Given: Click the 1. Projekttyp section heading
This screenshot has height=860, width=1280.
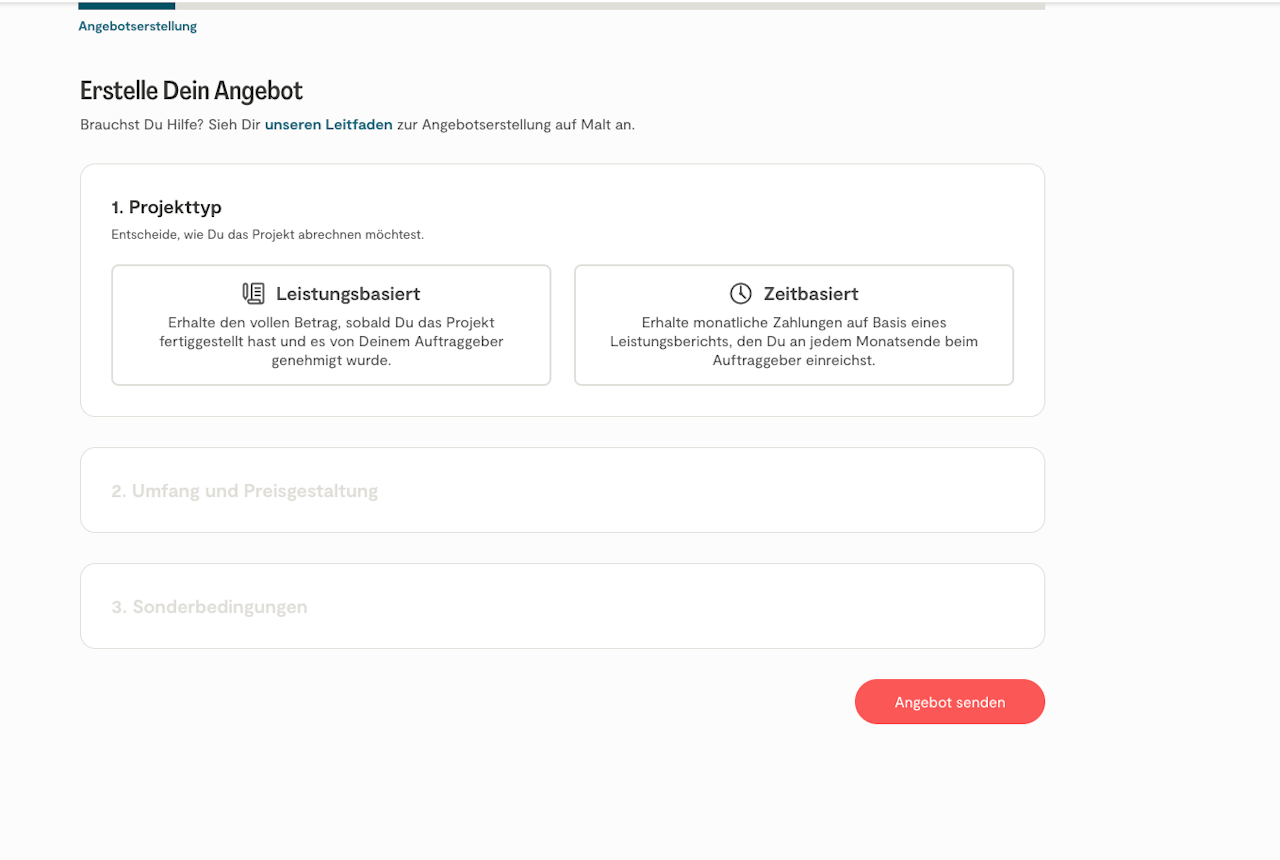Looking at the screenshot, I should coord(167,207).
